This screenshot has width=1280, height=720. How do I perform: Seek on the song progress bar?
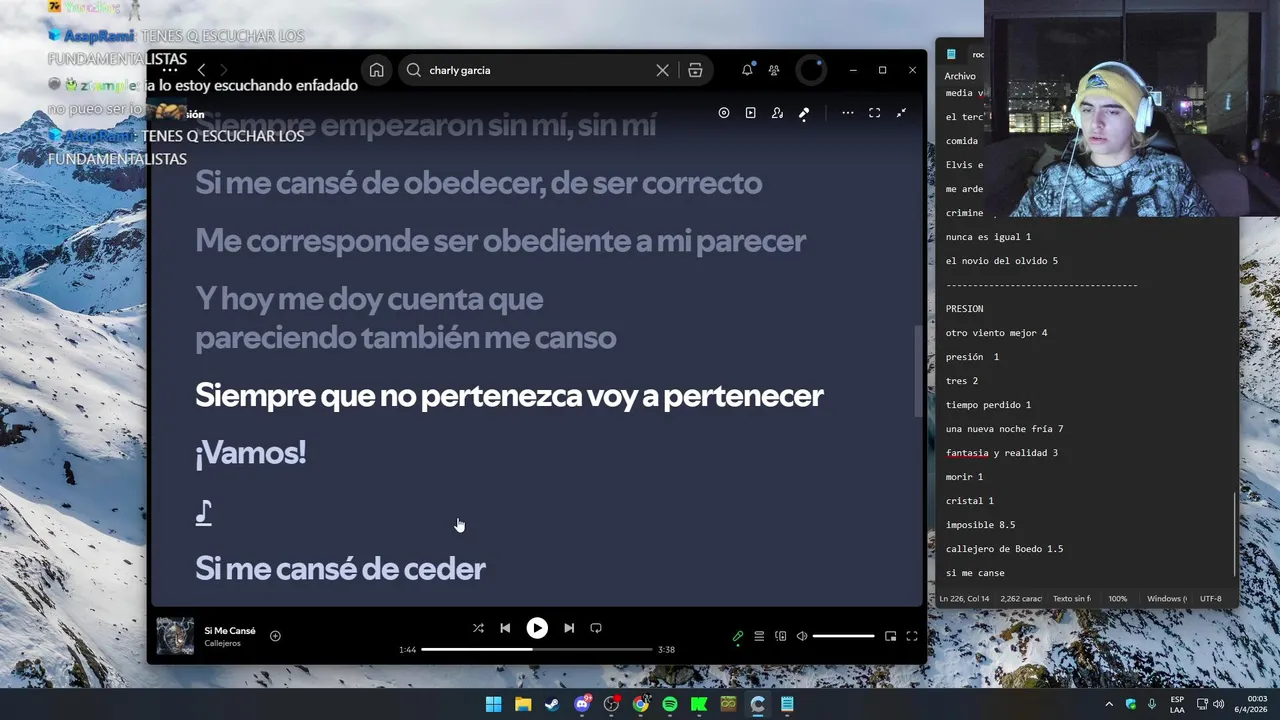coord(536,649)
